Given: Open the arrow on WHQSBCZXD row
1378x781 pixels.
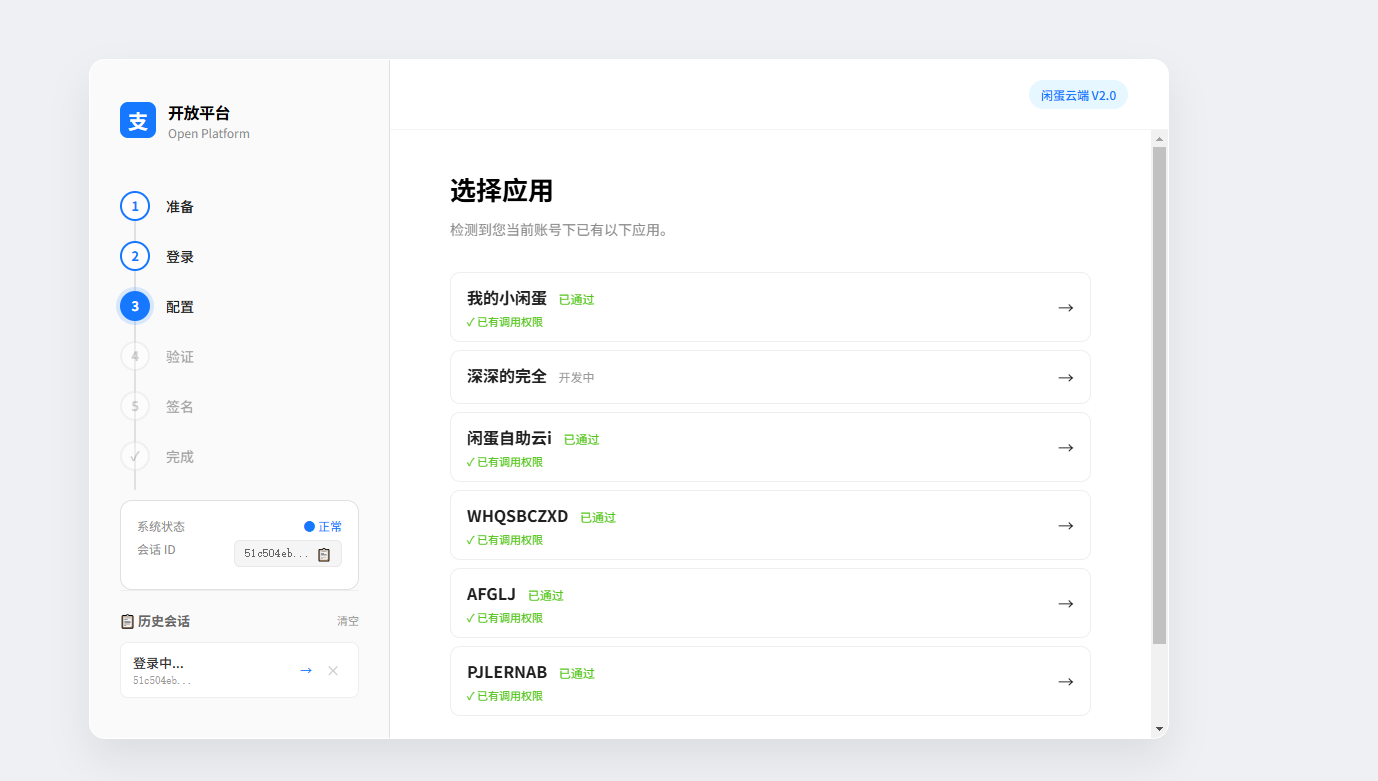Looking at the screenshot, I should coord(1066,525).
